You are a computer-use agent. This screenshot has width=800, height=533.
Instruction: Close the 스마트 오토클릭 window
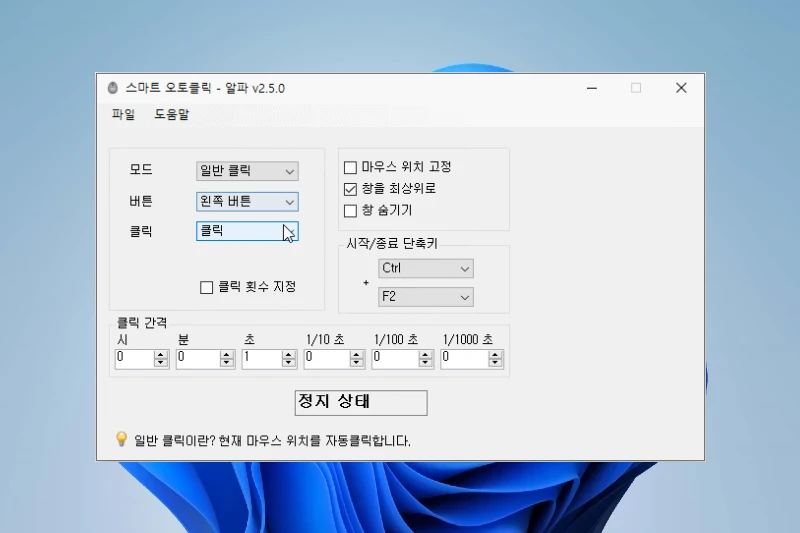tap(681, 88)
